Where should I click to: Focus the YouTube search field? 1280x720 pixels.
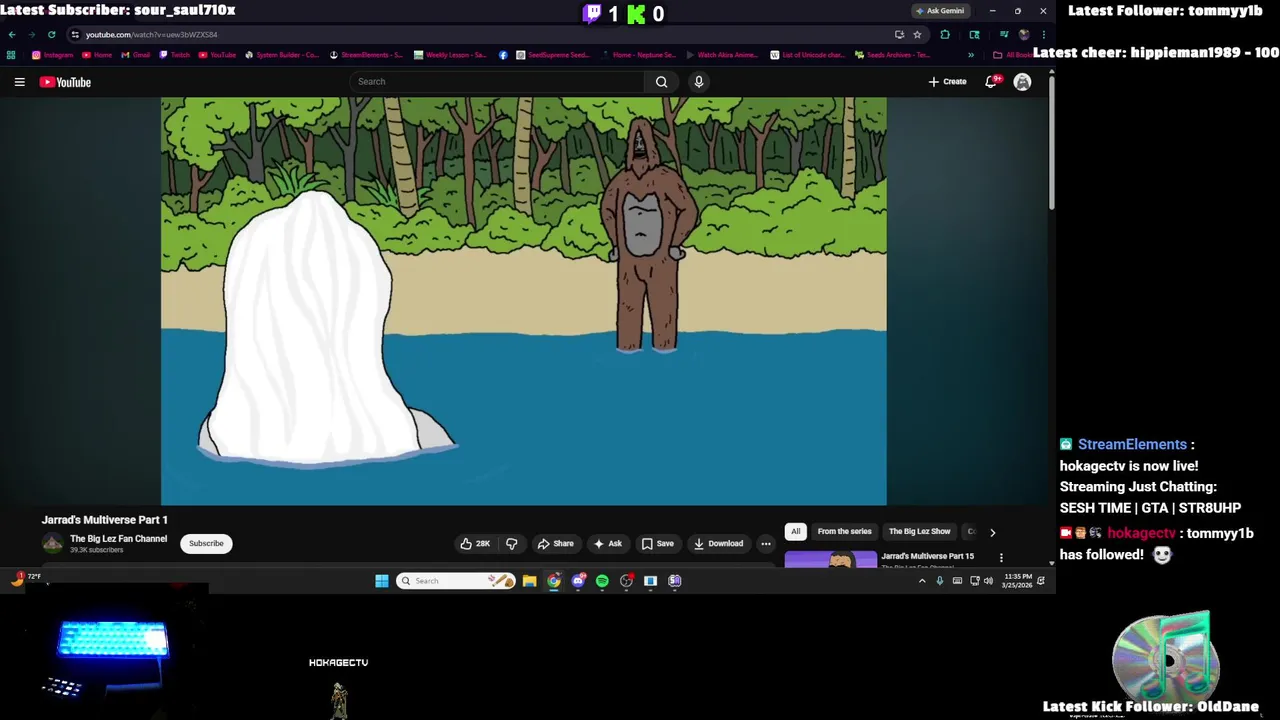[x=498, y=82]
